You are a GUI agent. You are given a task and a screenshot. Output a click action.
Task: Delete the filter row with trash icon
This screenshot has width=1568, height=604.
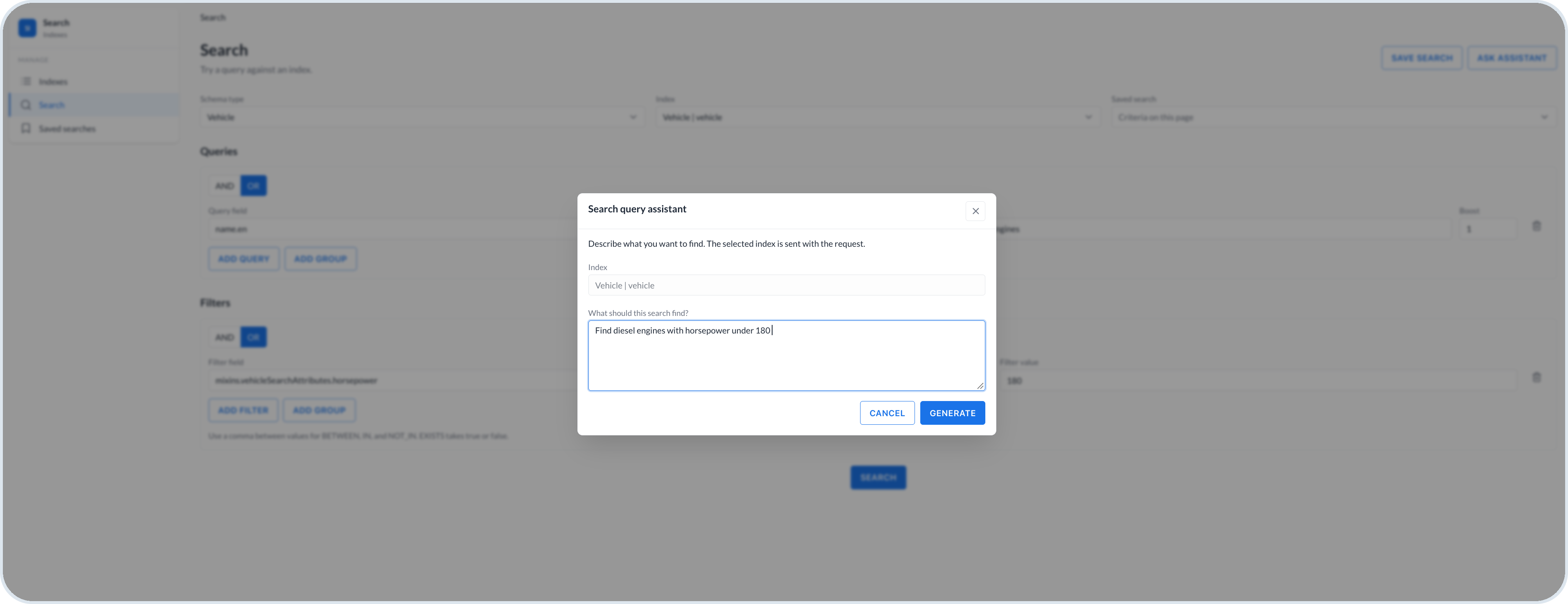(1536, 377)
